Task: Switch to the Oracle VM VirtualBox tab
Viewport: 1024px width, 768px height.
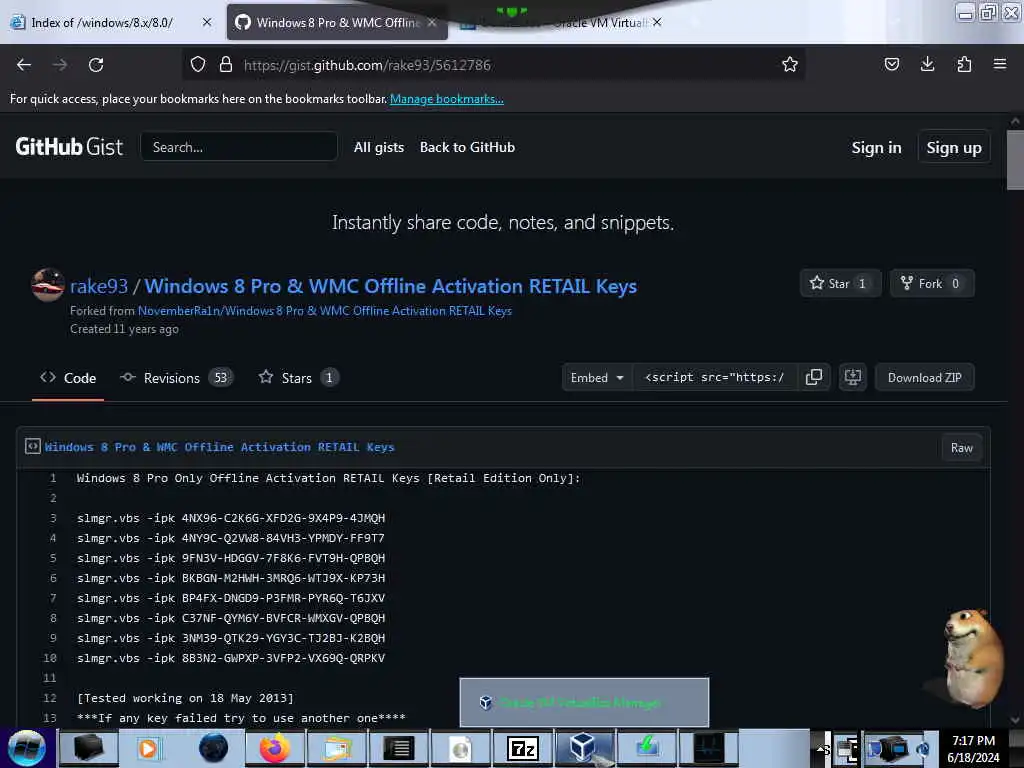Action: (x=562, y=22)
